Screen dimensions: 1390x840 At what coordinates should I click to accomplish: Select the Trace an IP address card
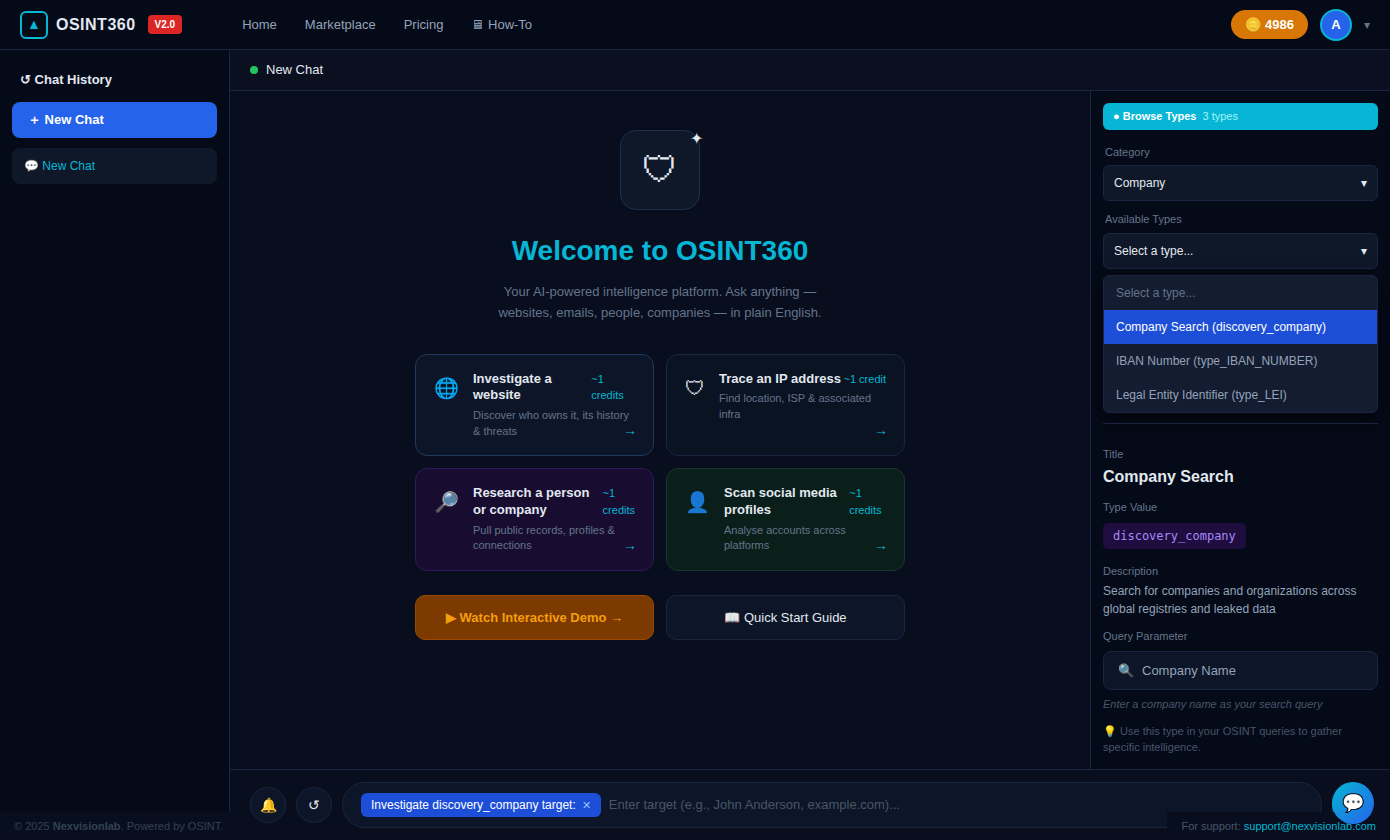(x=785, y=405)
